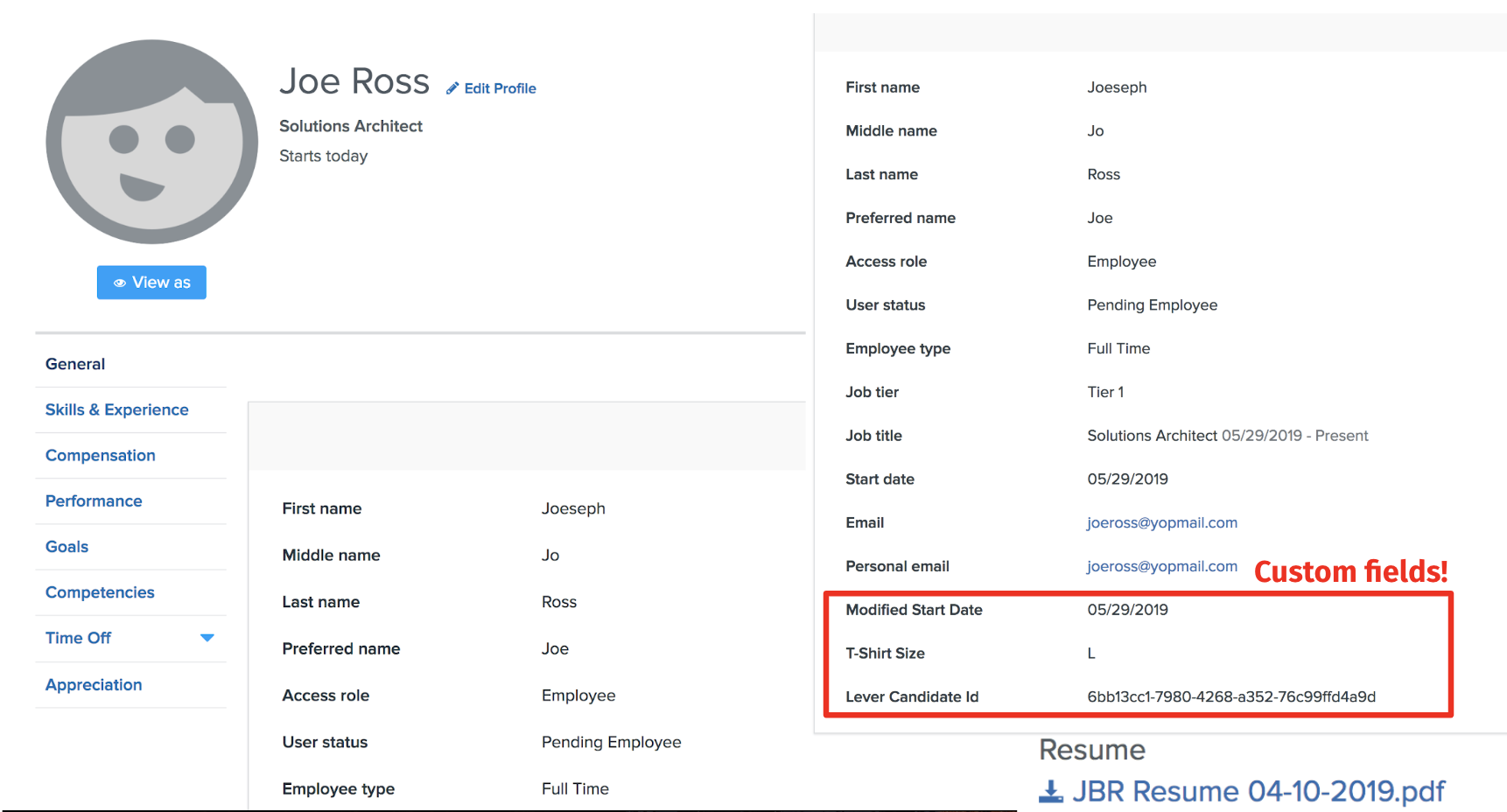Select the General tab
Image resolution: width=1507 pixels, height=812 pixels.
pos(74,363)
